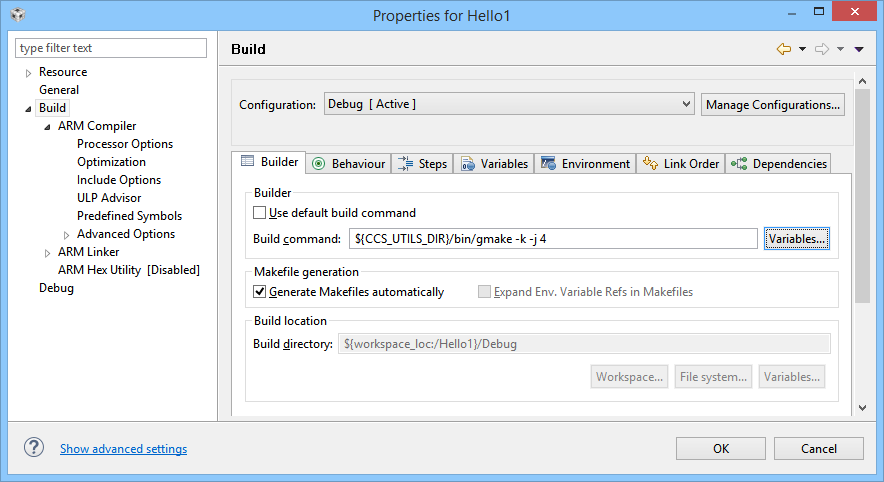Viewport: 884px width, 482px height.
Task: Open the view menu triangle icon
Action: pyautogui.click(x=859, y=49)
